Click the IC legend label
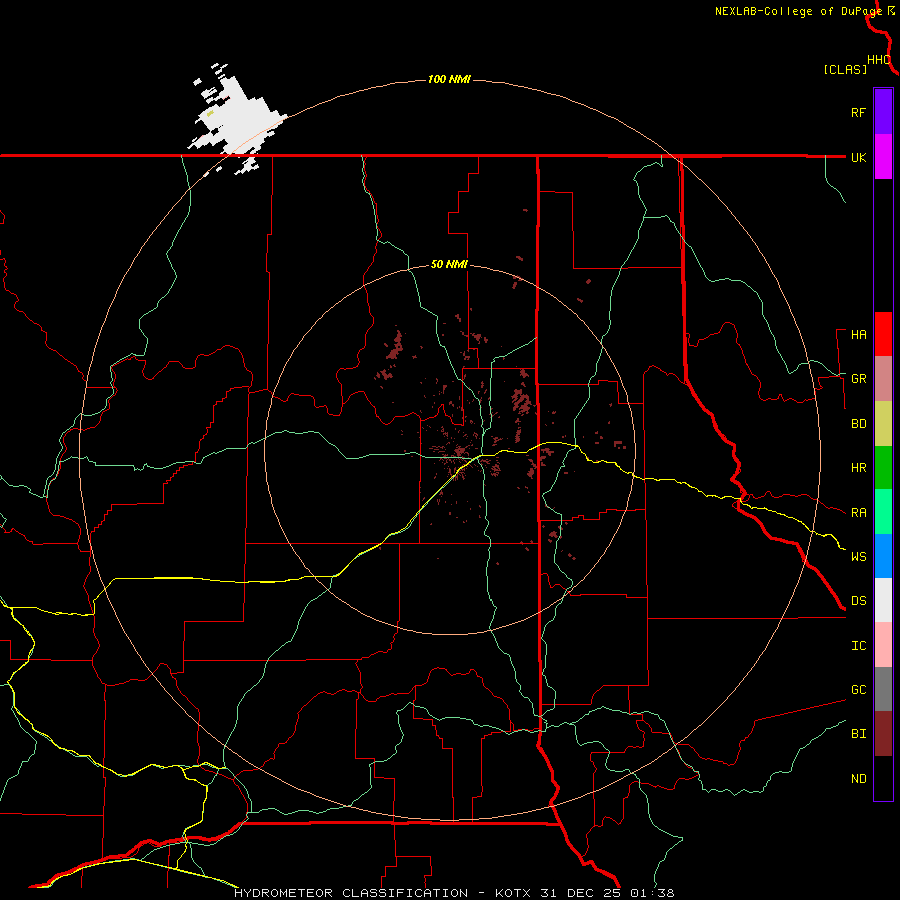Screen dimensions: 900x900 pos(858,646)
